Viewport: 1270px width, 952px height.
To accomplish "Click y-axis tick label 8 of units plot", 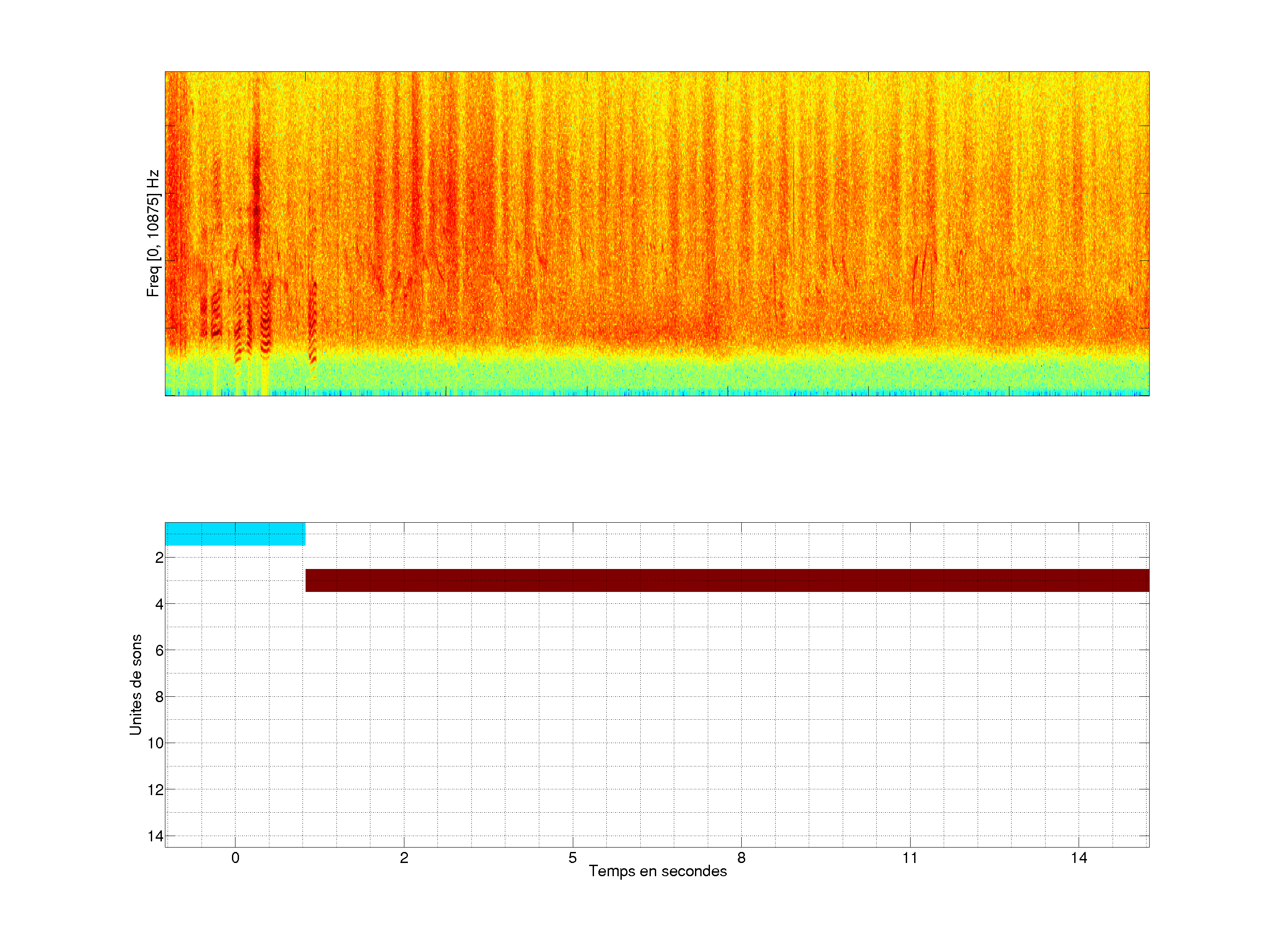I will [x=159, y=697].
